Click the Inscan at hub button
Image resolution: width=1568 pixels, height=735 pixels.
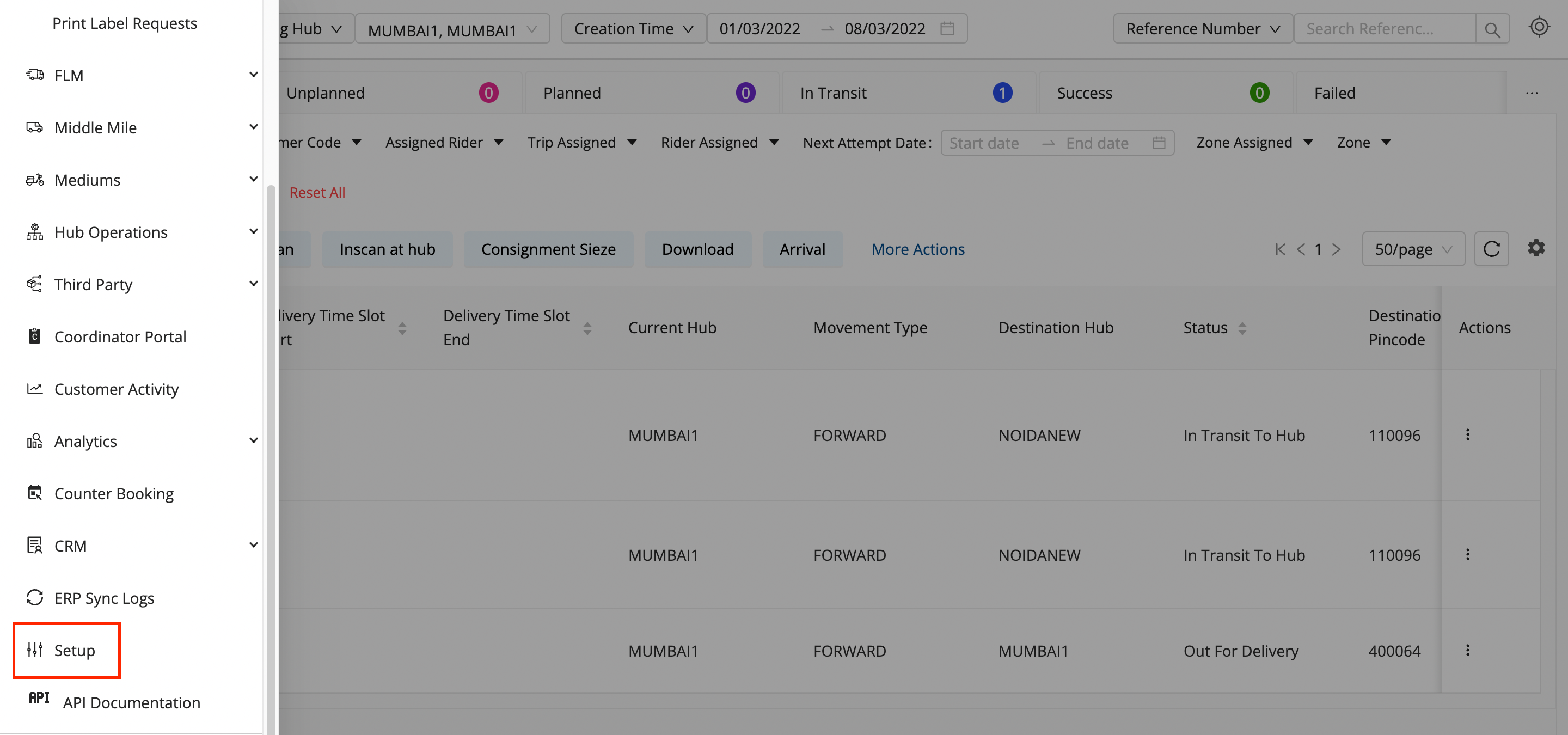coord(387,249)
